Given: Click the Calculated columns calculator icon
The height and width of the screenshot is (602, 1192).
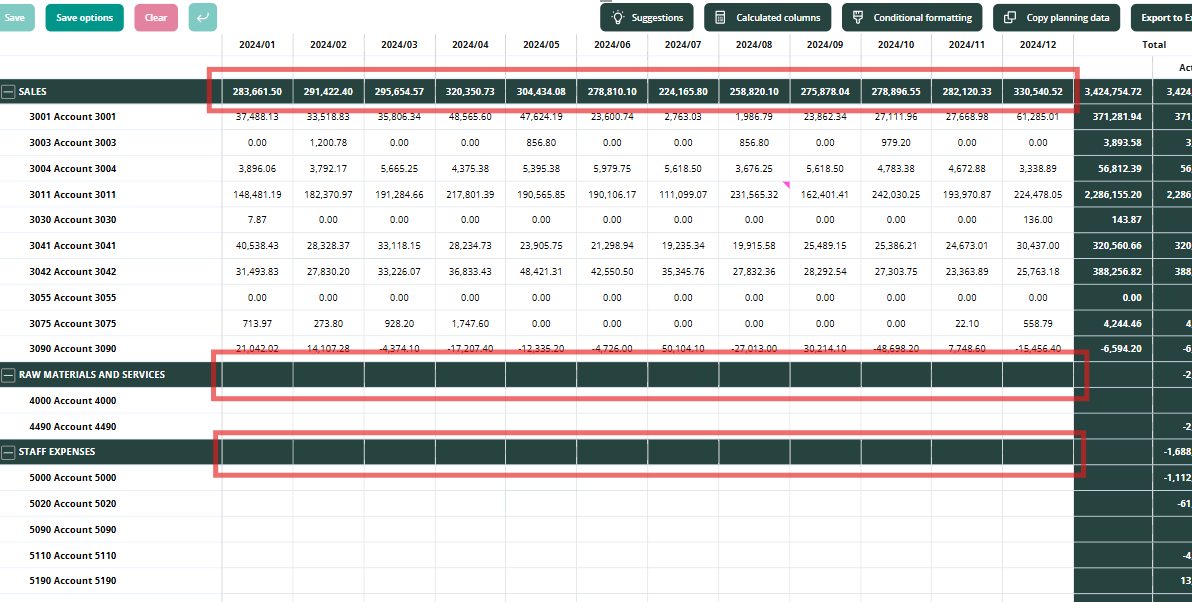Looking at the screenshot, I should point(721,17).
